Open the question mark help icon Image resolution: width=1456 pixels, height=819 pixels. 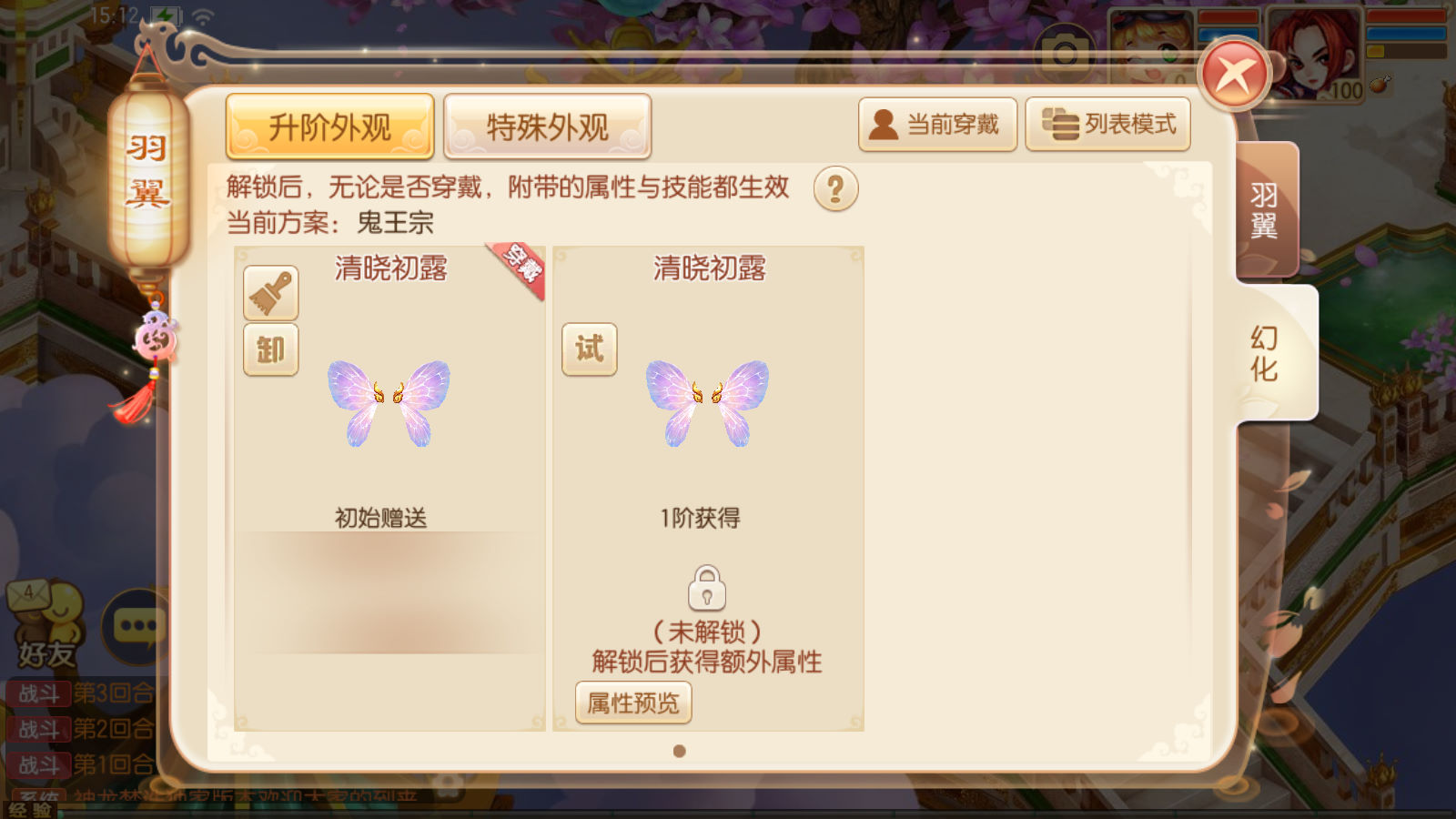(x=835, y=189)
